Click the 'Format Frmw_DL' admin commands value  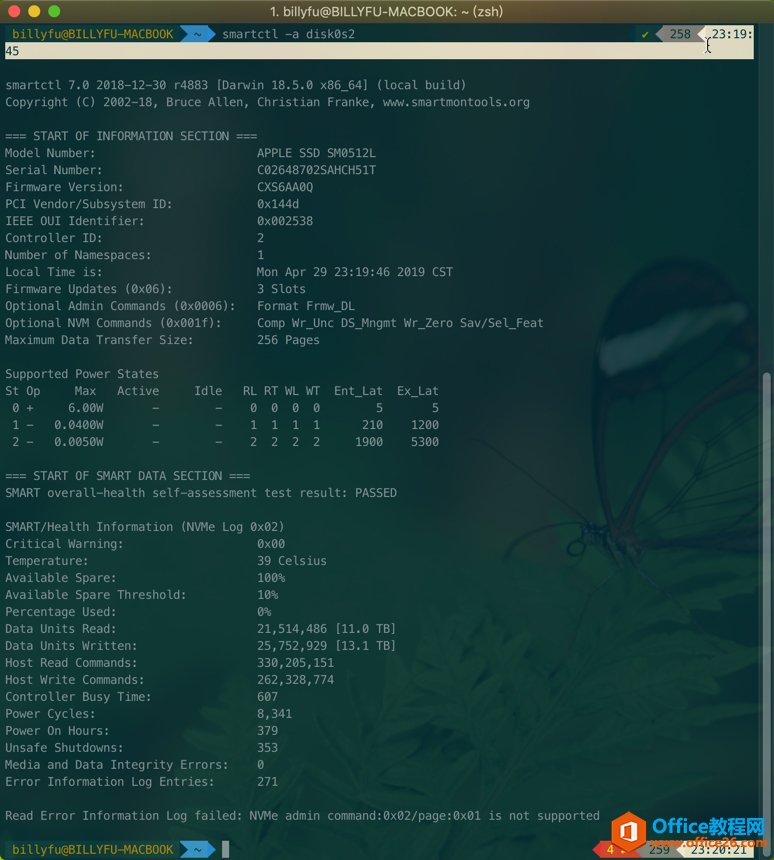click(306, 306)
